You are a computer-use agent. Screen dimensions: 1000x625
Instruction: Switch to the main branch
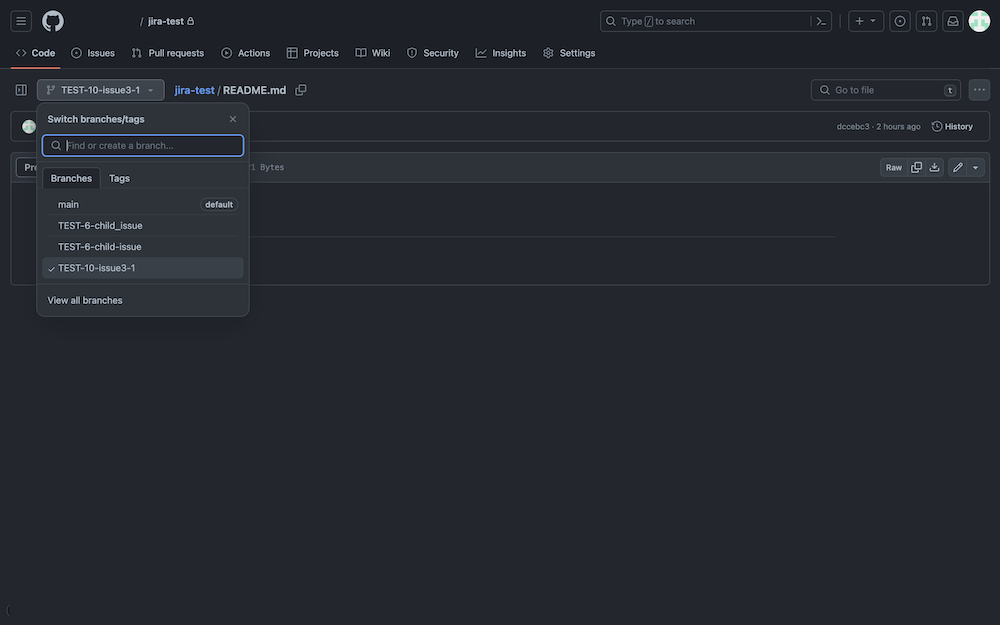pos(143,205)
